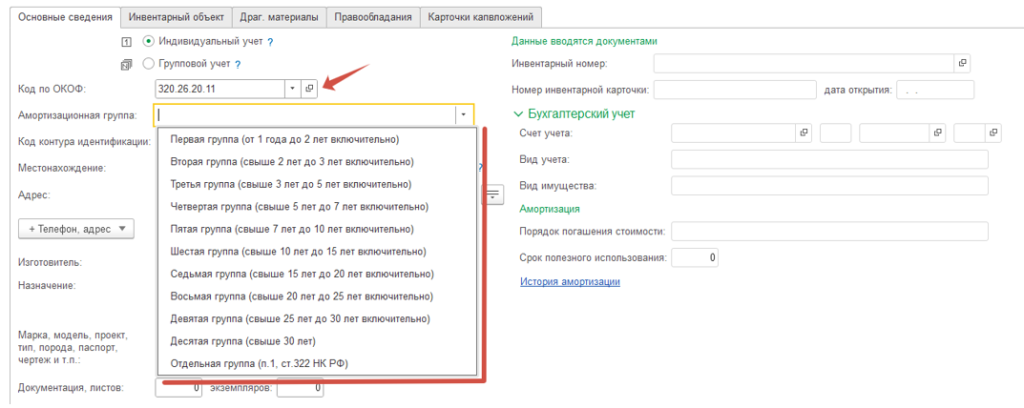
Task: Click into the Номер инвентарной карточки field
Action: tap(735, 89)
